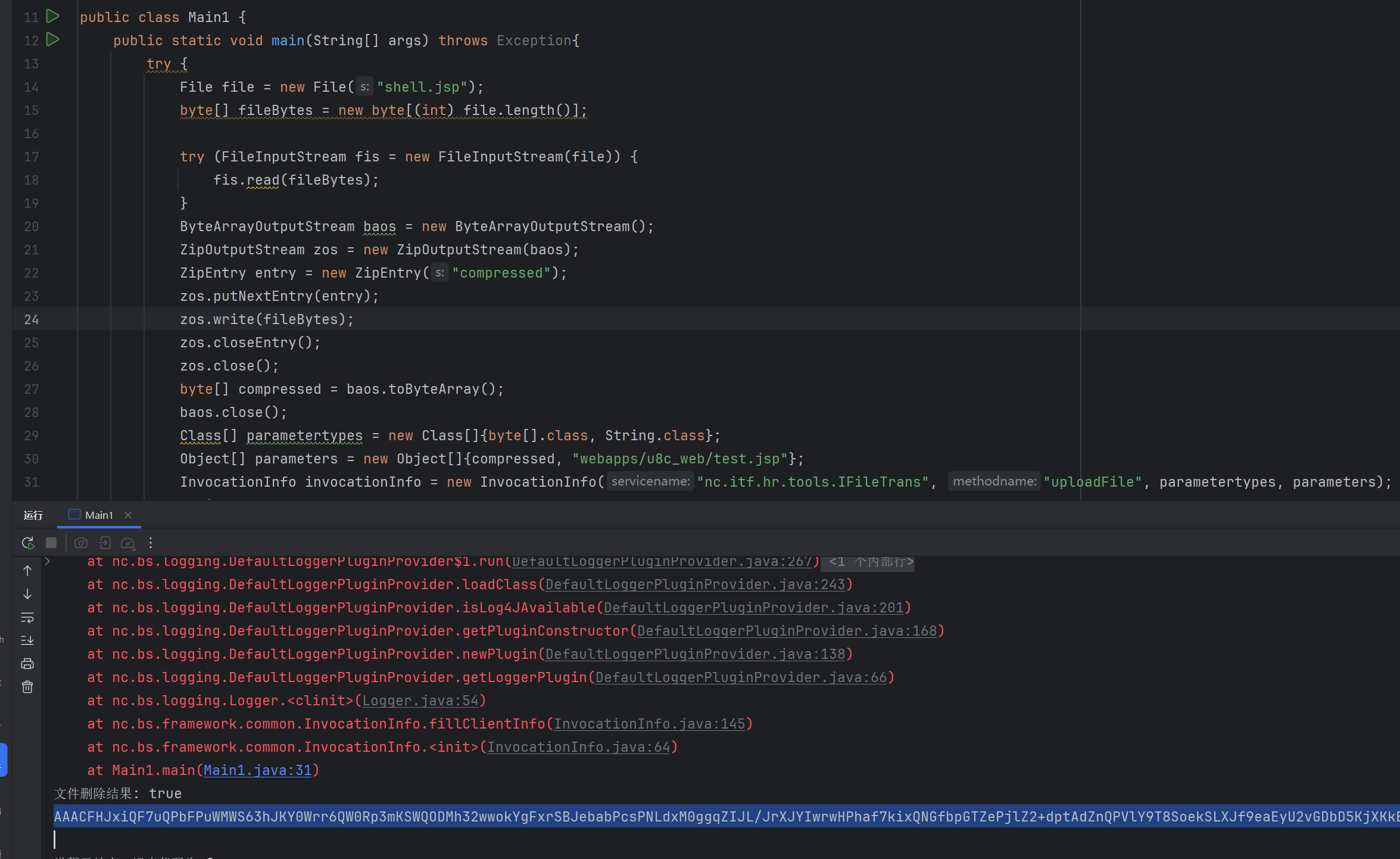This screenshot has height=859, width=1400.
Task: Open the InvocationInfo.java:145 link
Action: tap(649, 724)
